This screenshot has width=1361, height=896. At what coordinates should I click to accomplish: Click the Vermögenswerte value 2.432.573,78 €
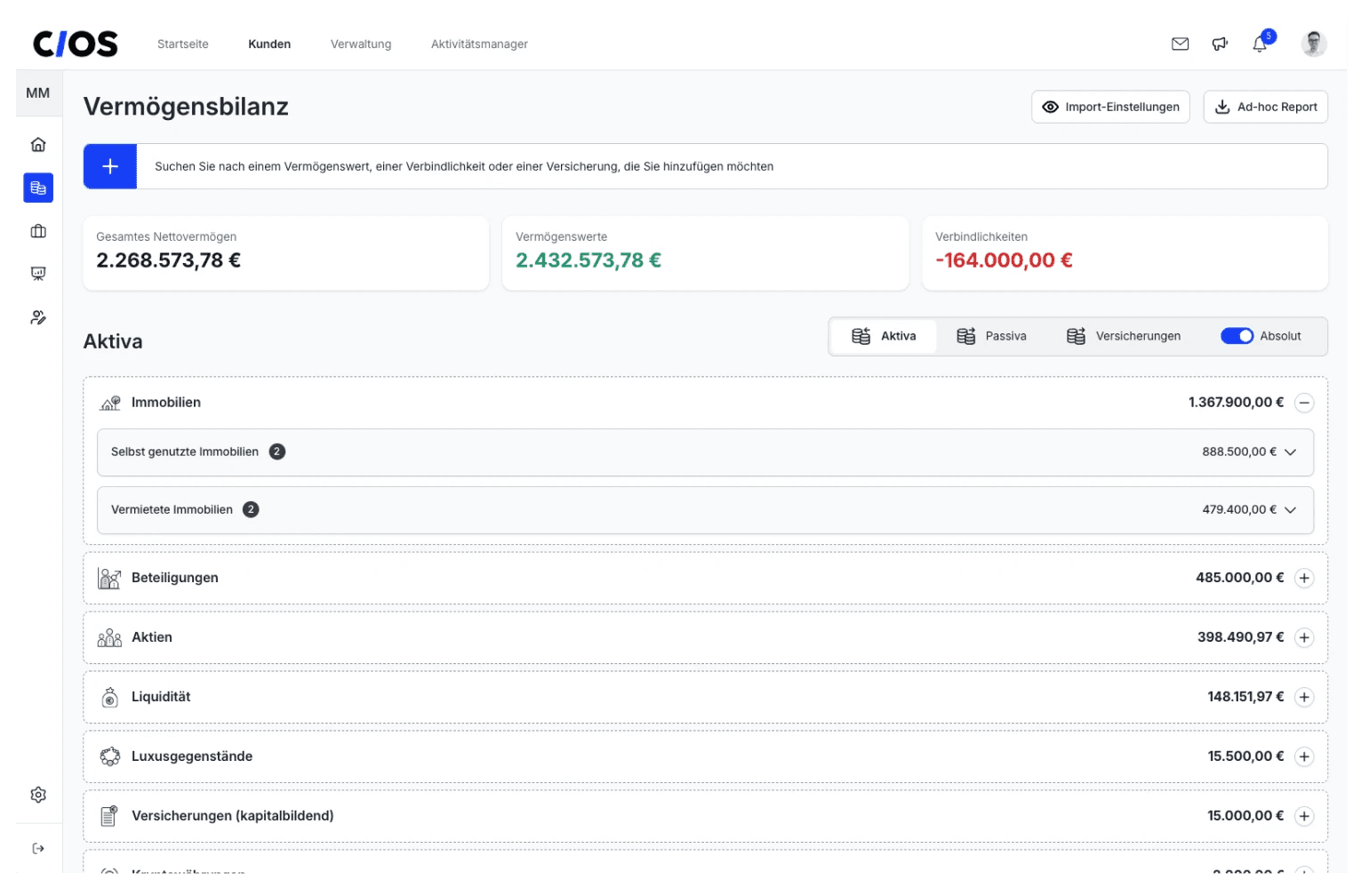[588, 260]
